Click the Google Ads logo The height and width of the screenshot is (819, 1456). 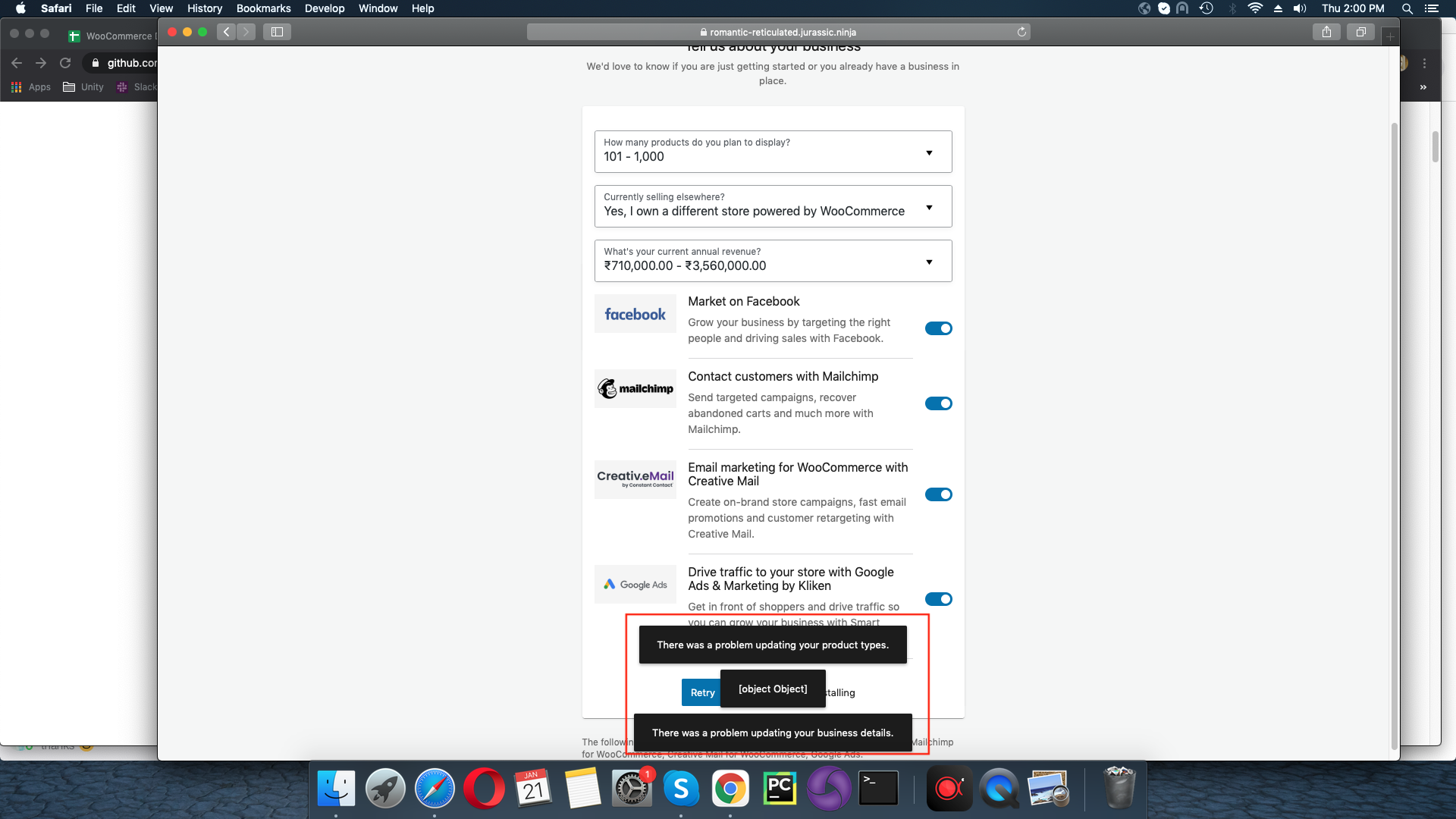pos(635,584)
